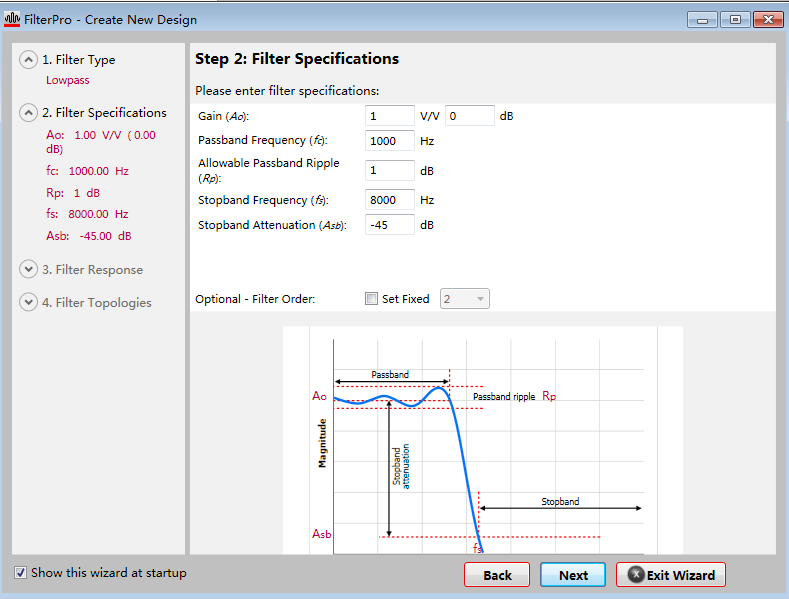
Task: Click the filter response diagram image
Action: [x=483, y=440]
